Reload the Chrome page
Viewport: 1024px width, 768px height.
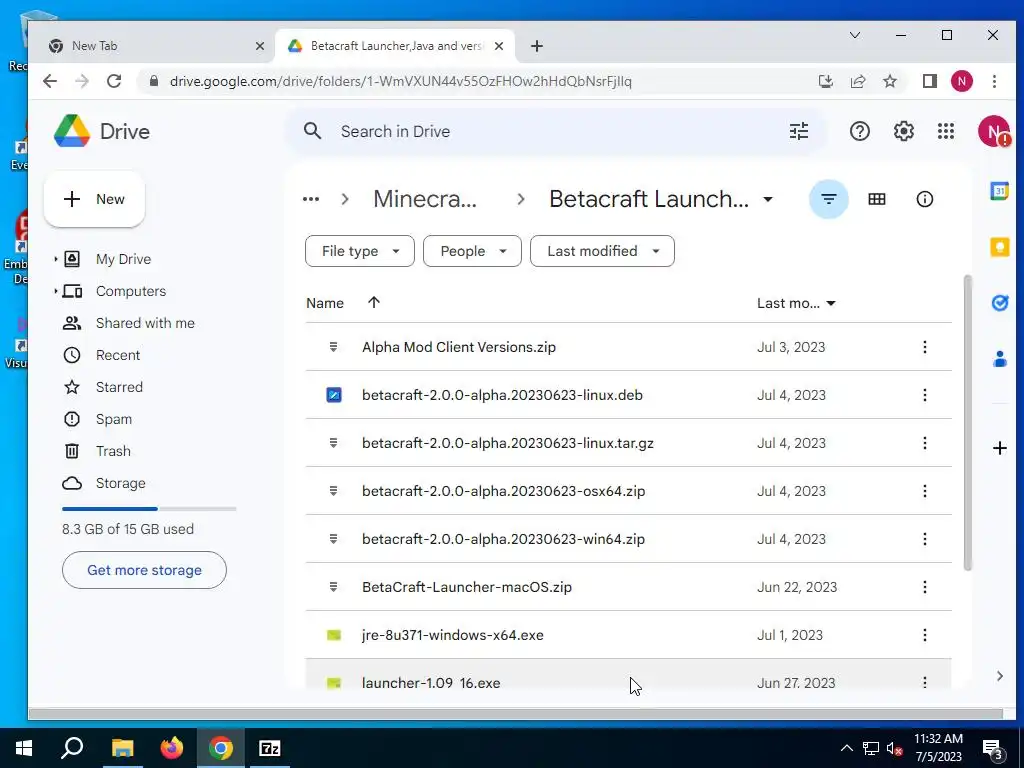(114, 81)
